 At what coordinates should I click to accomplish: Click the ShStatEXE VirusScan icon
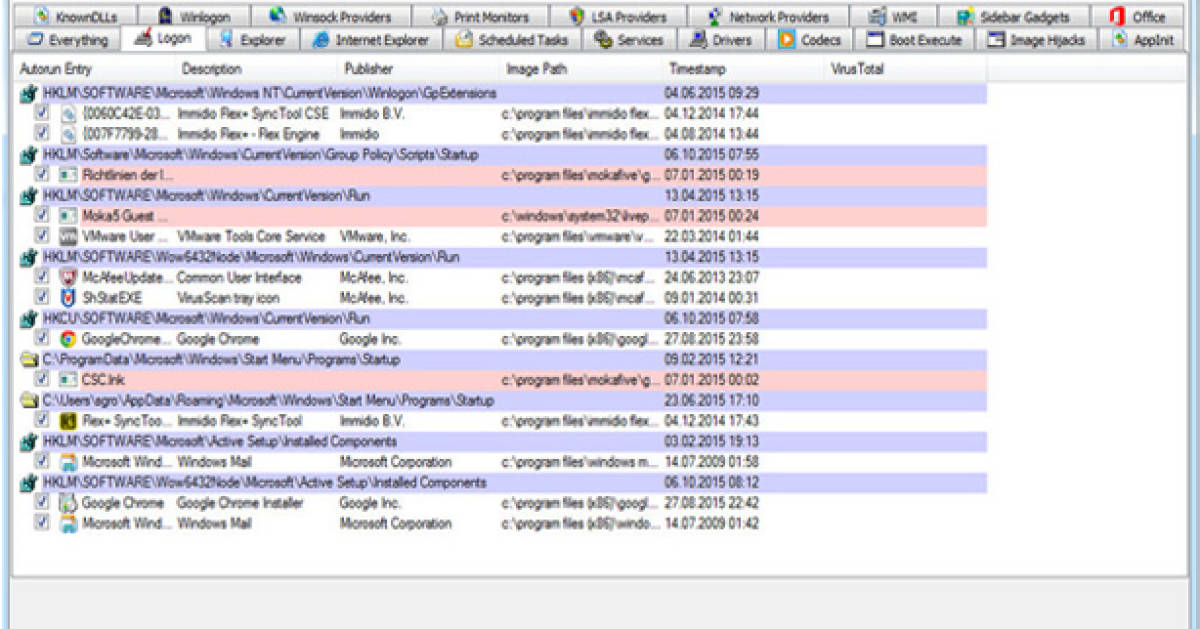[68, 298]
